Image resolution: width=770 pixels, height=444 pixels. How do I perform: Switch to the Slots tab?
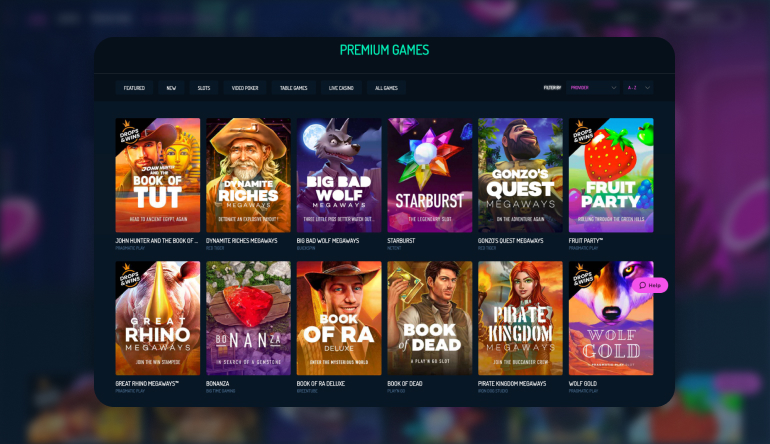coord(204,88)
